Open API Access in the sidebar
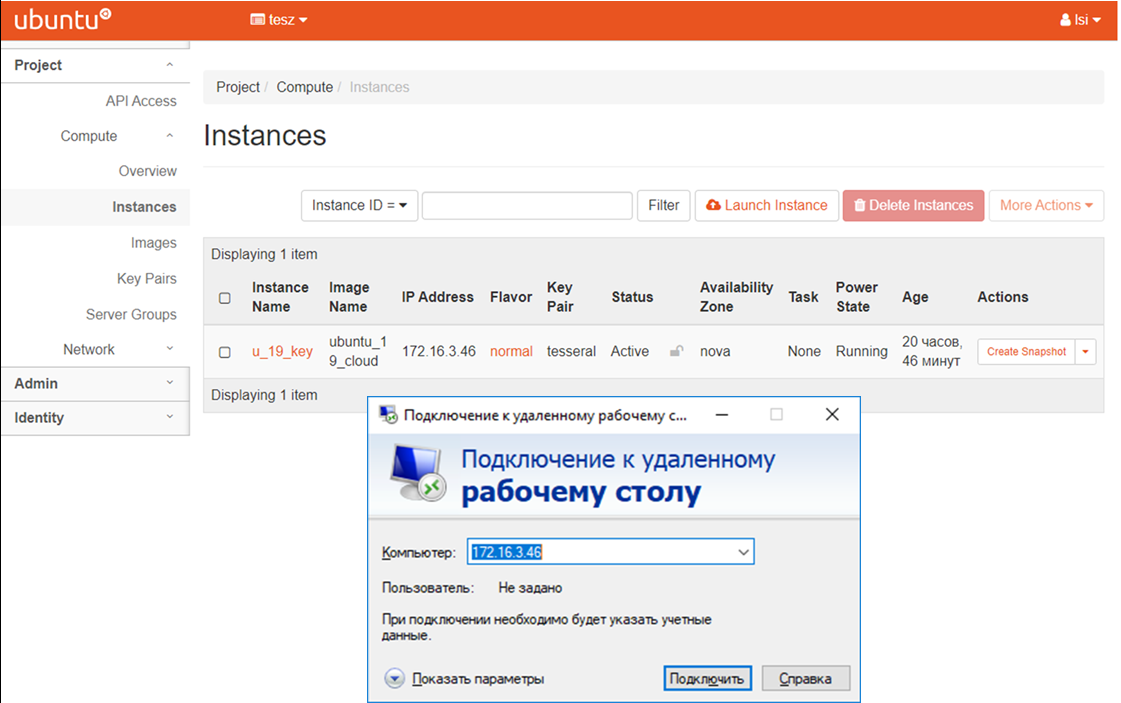This screenshot has width=1121, height=703. pyautogui.click(x=141, y=101)
